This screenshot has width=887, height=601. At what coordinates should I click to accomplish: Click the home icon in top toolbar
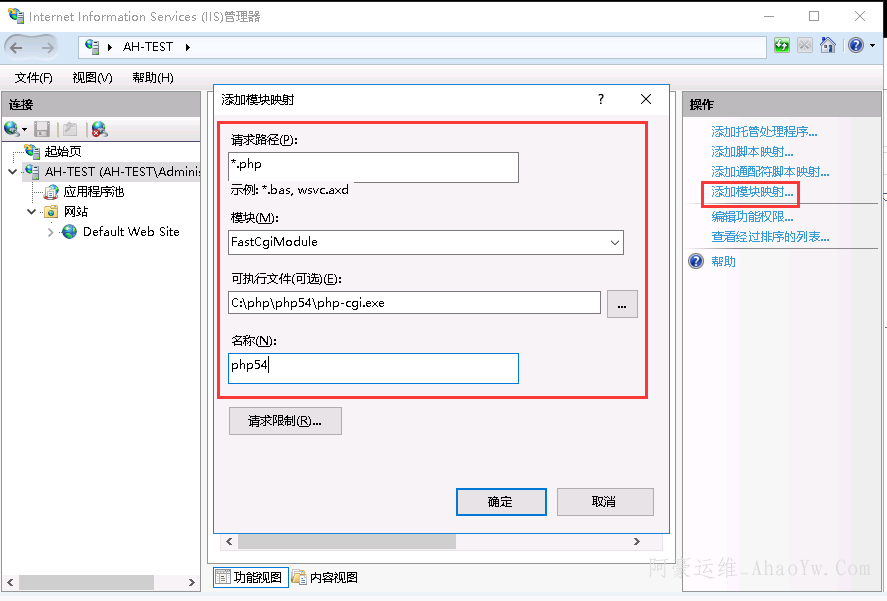click(828, 46)
